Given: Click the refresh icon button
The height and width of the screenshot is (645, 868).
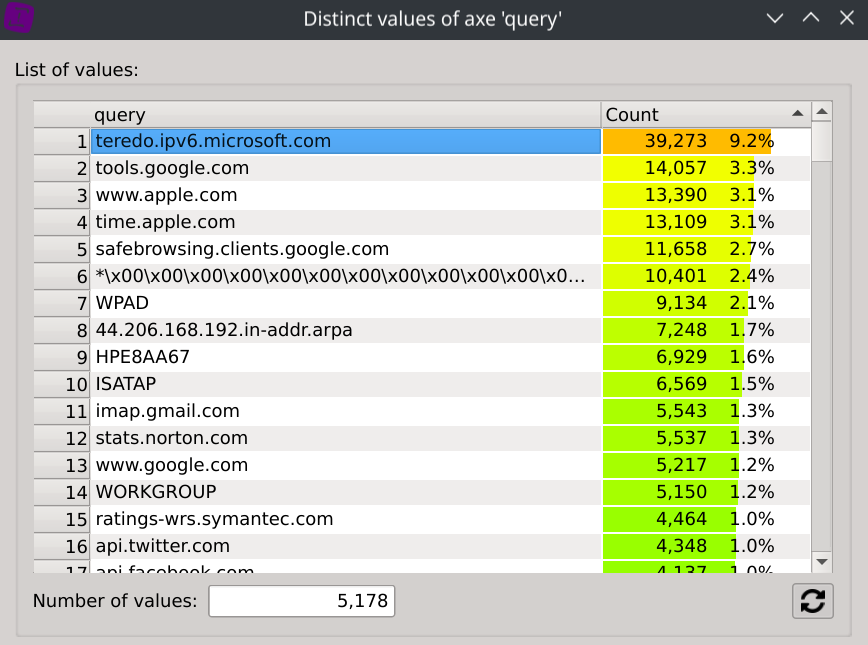Looking at the screenshot, I should [813, 601].
